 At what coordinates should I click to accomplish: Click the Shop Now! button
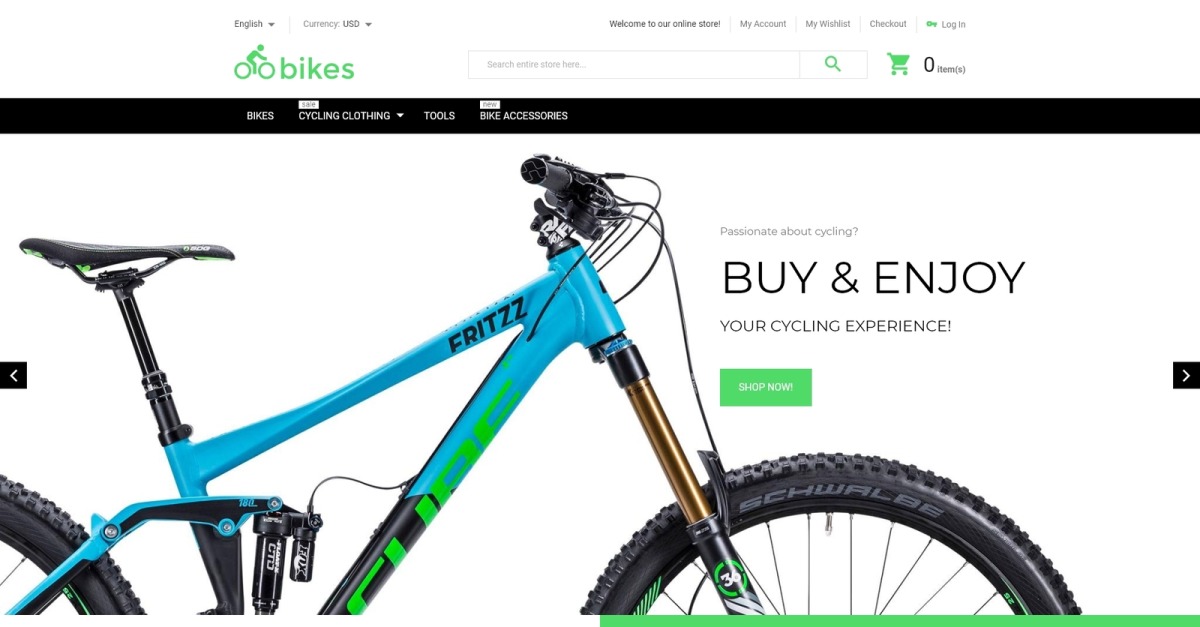click(766, 387)
